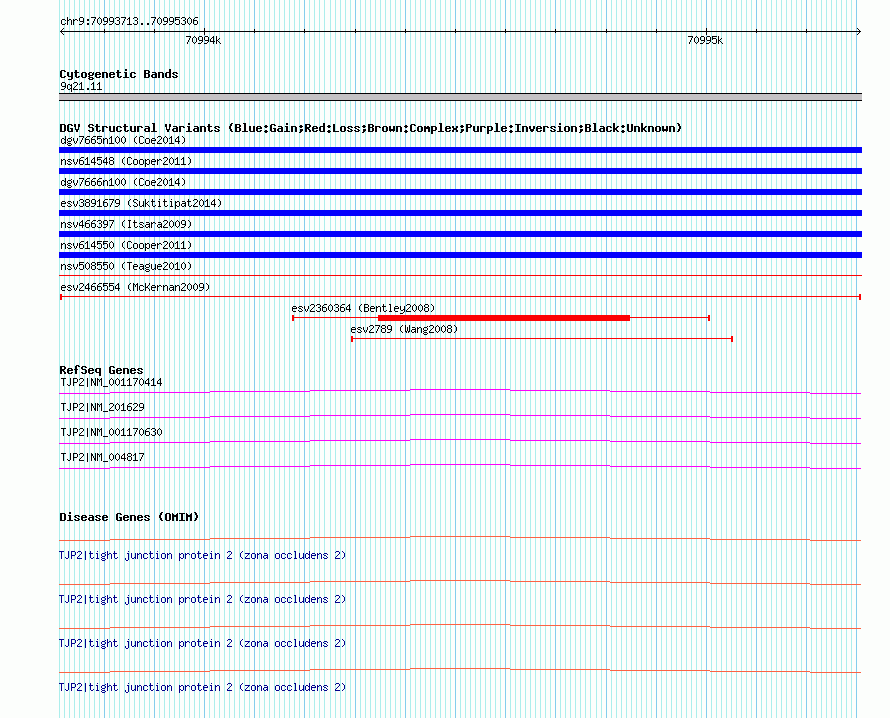Click the blue gain bar under dgv7665n100

coord(460,150)
